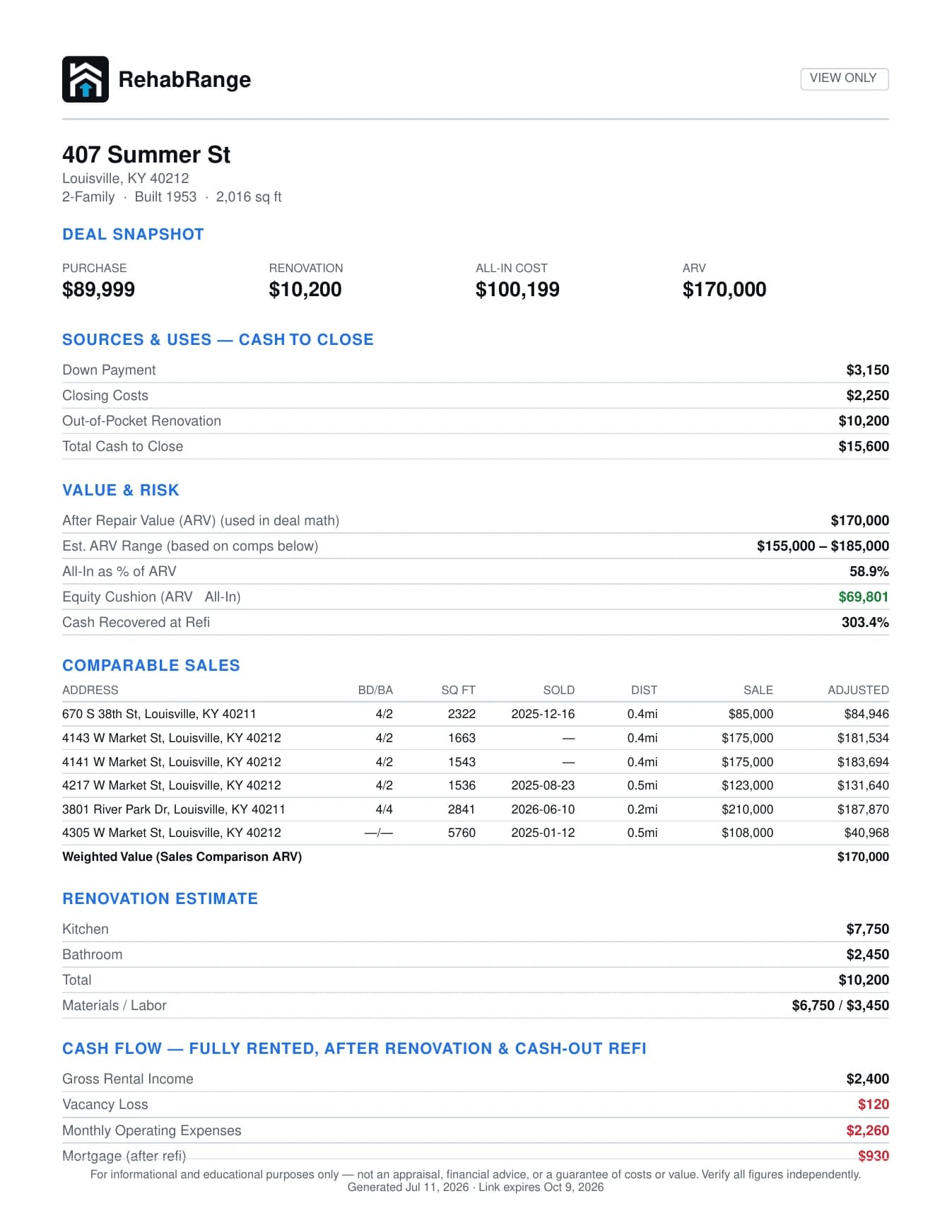Select the 407 Summer St address heading
This screenshot has width=952, height=1232.
pyautogui.click(x=146, y=155)
